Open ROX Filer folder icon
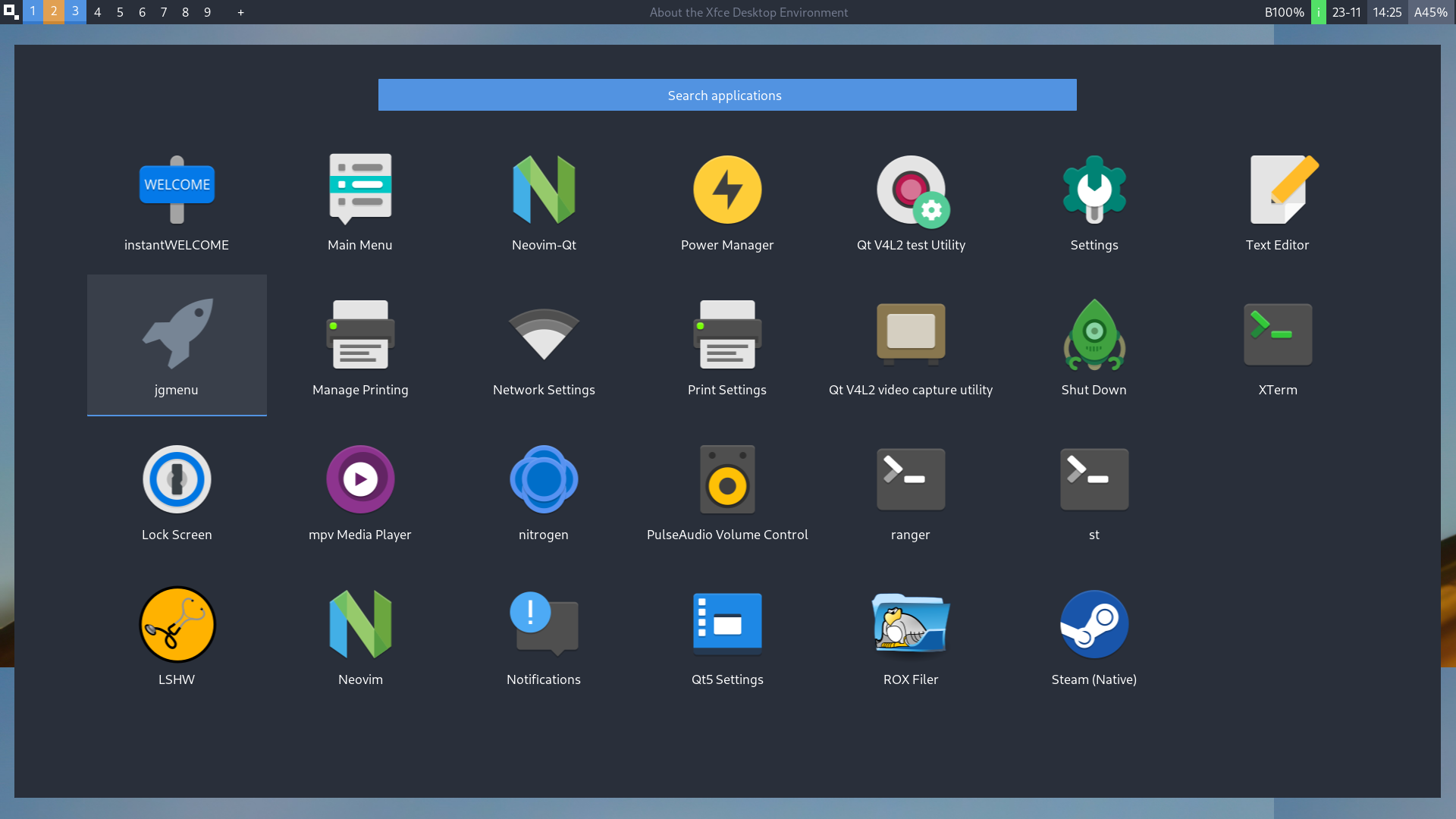1456x819 pixels. [911, 624]
